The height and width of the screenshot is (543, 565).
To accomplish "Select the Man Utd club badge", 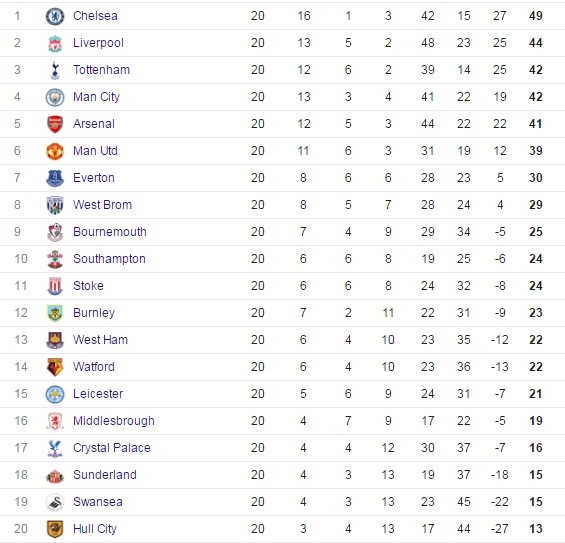I will [55, 151].
